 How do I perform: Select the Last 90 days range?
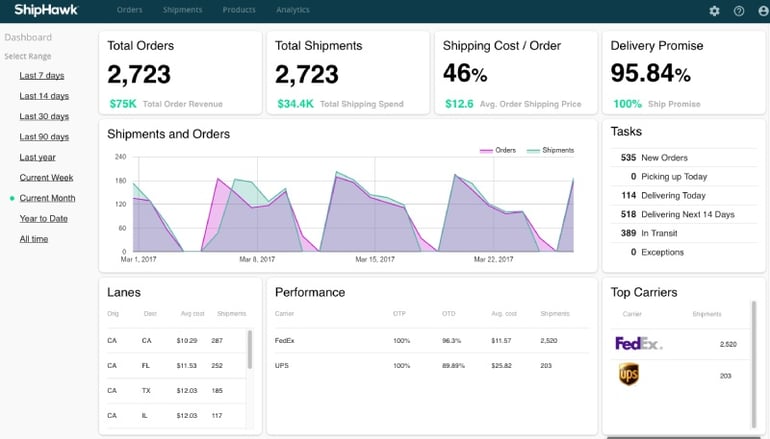coord(44,137)
